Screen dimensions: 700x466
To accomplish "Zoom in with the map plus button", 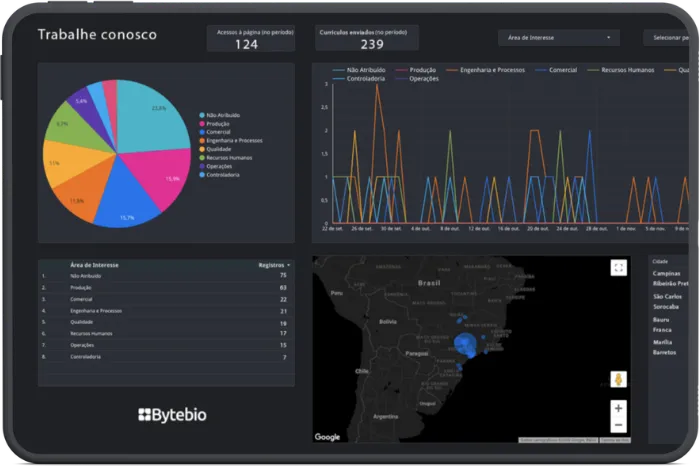I will (x=618, y=408).
